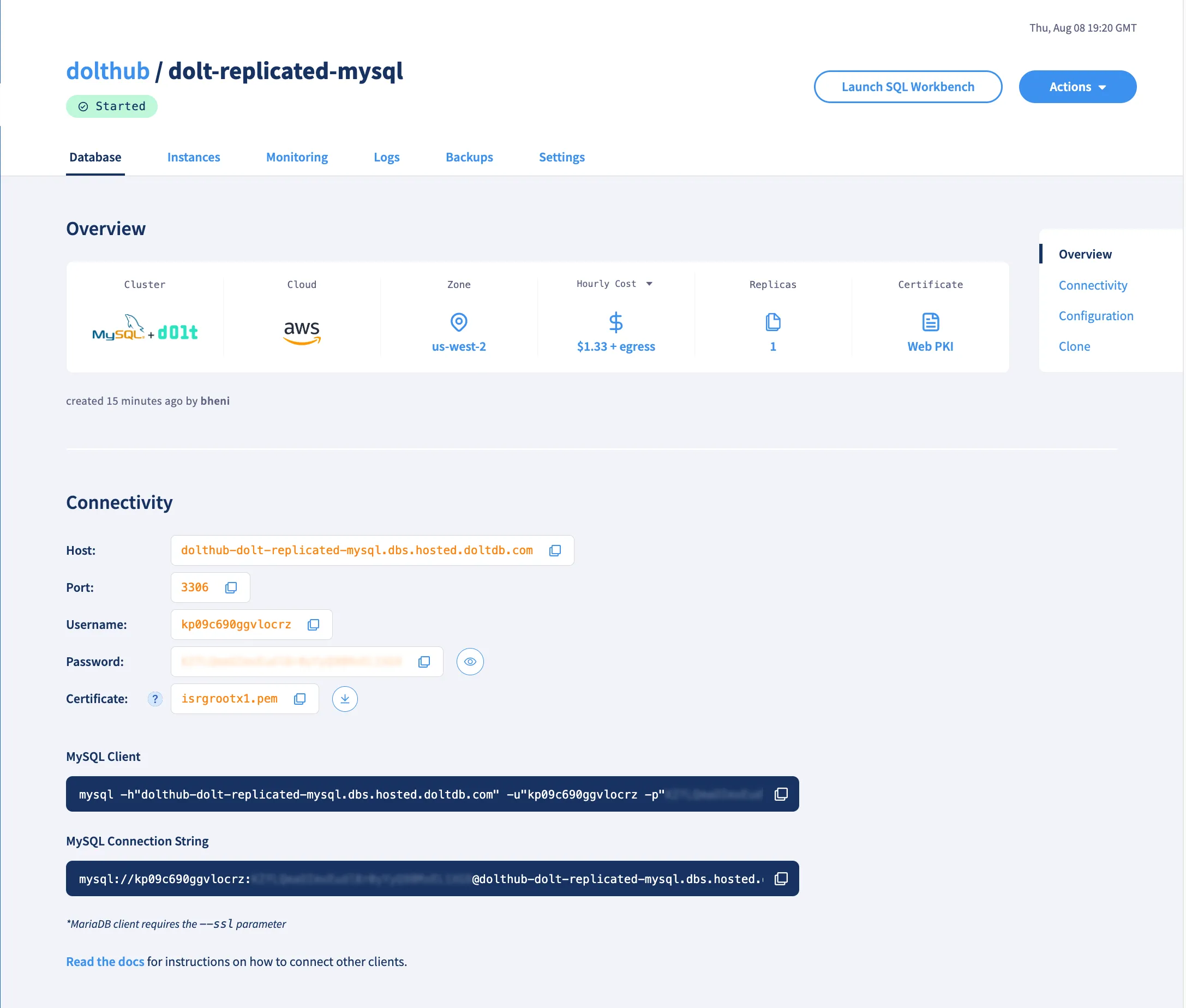1186x1008 pixels.
Task: Copy the hidden password value
Action: (x=424, y=662)
